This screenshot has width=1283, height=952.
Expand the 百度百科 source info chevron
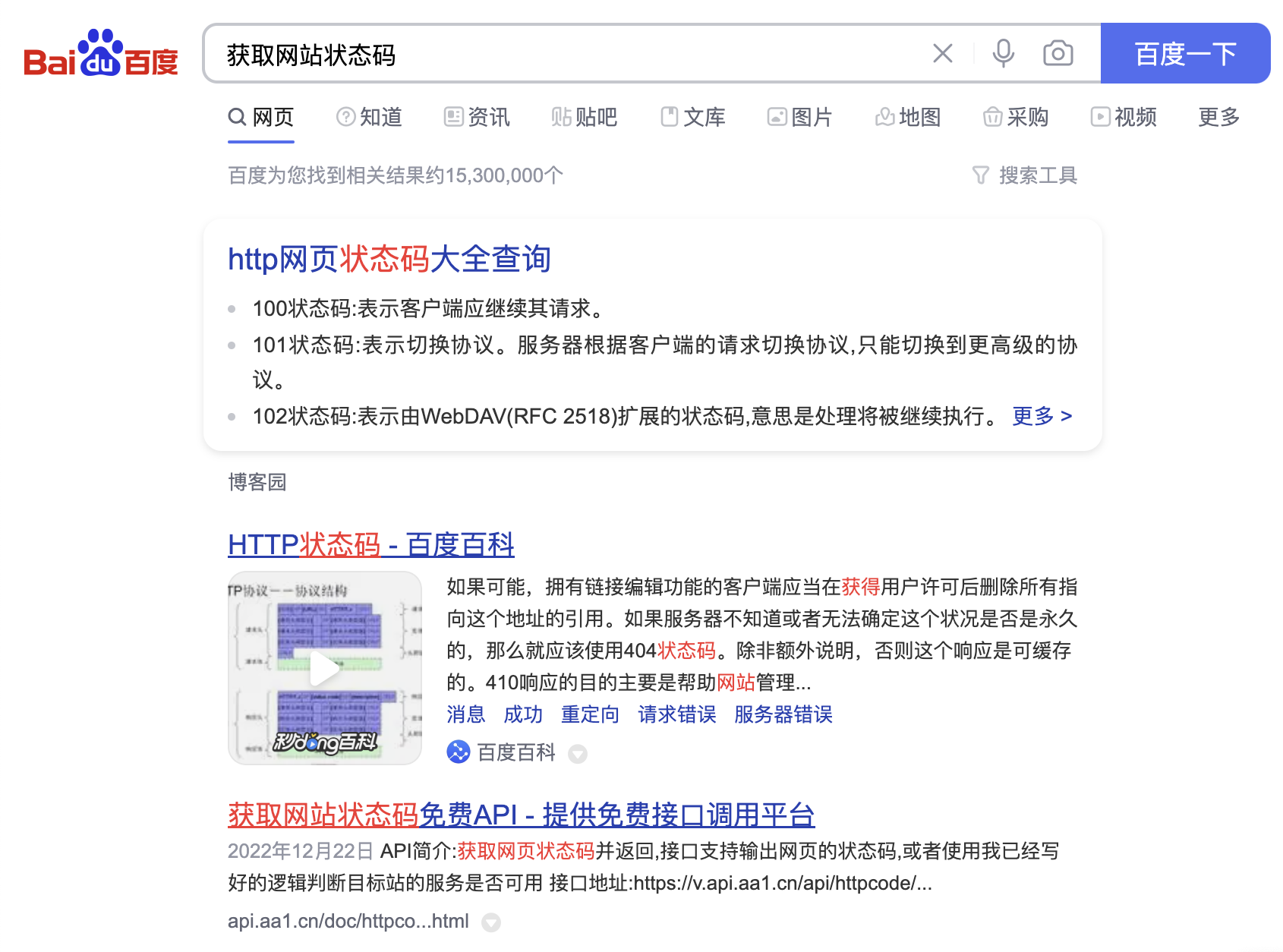(578, 753)
